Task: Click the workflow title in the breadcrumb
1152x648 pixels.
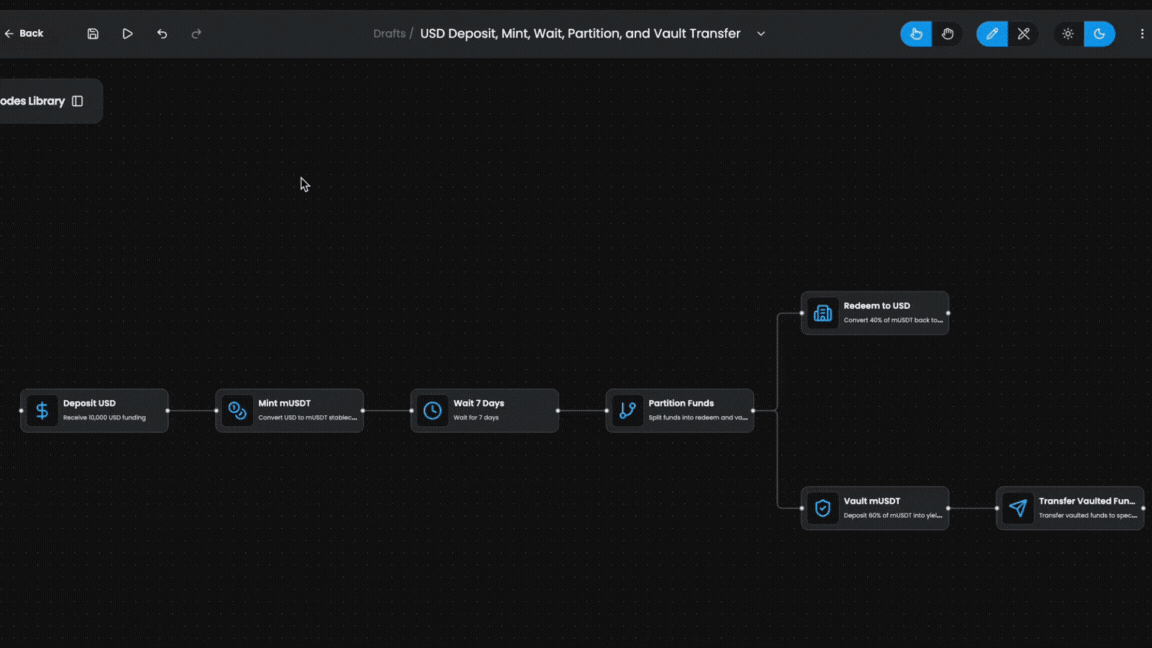Action: (578, 33)
